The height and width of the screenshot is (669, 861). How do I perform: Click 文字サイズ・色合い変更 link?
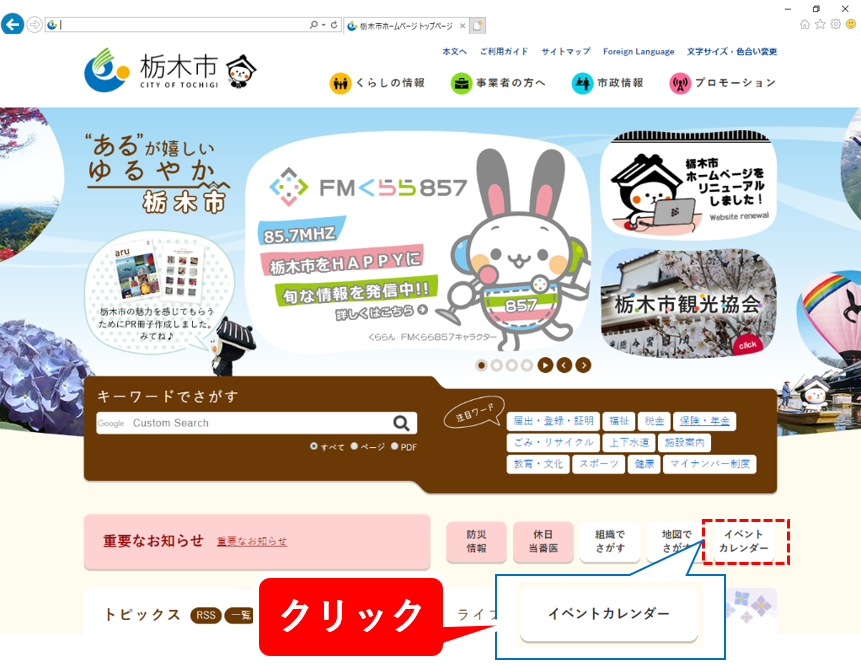pos(732,52)
